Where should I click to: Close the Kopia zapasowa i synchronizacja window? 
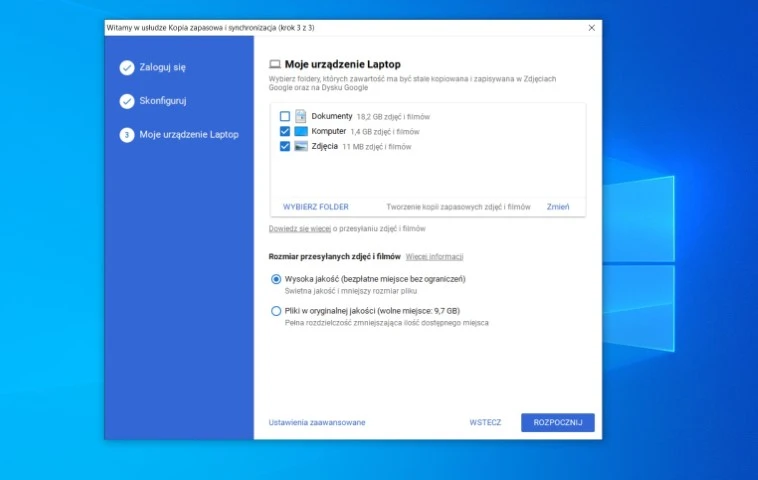(x=591, y=28)
